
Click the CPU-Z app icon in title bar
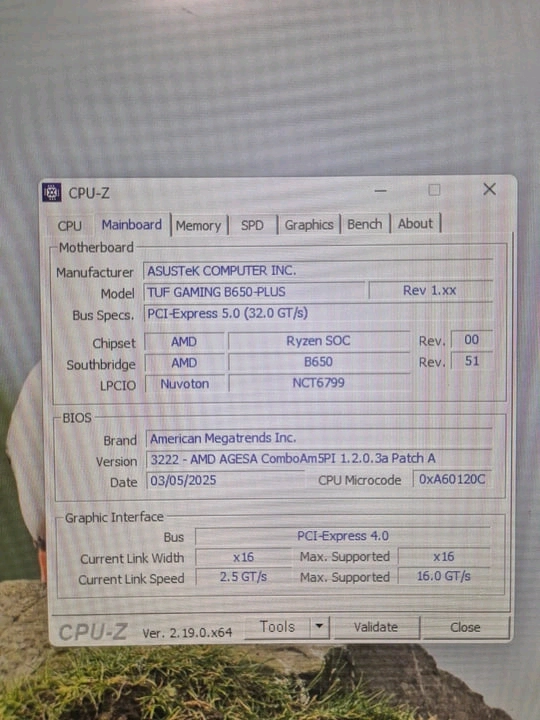tap(51, 192)
